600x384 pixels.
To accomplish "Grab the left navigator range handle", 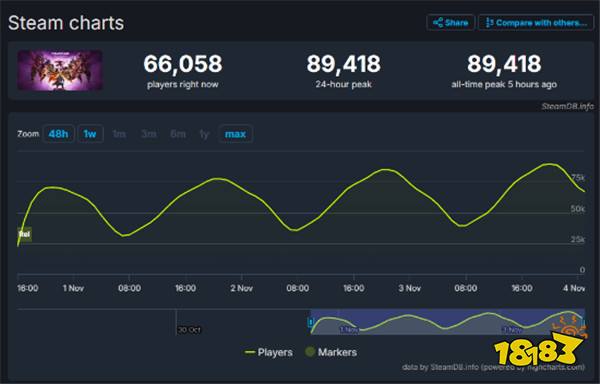I will [311, 322].
